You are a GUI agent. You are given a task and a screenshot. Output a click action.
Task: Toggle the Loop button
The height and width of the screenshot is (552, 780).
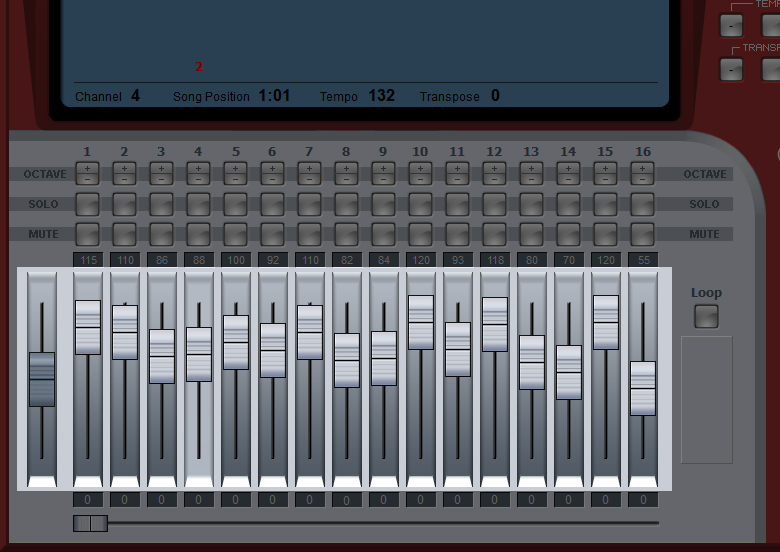point(706,316)
